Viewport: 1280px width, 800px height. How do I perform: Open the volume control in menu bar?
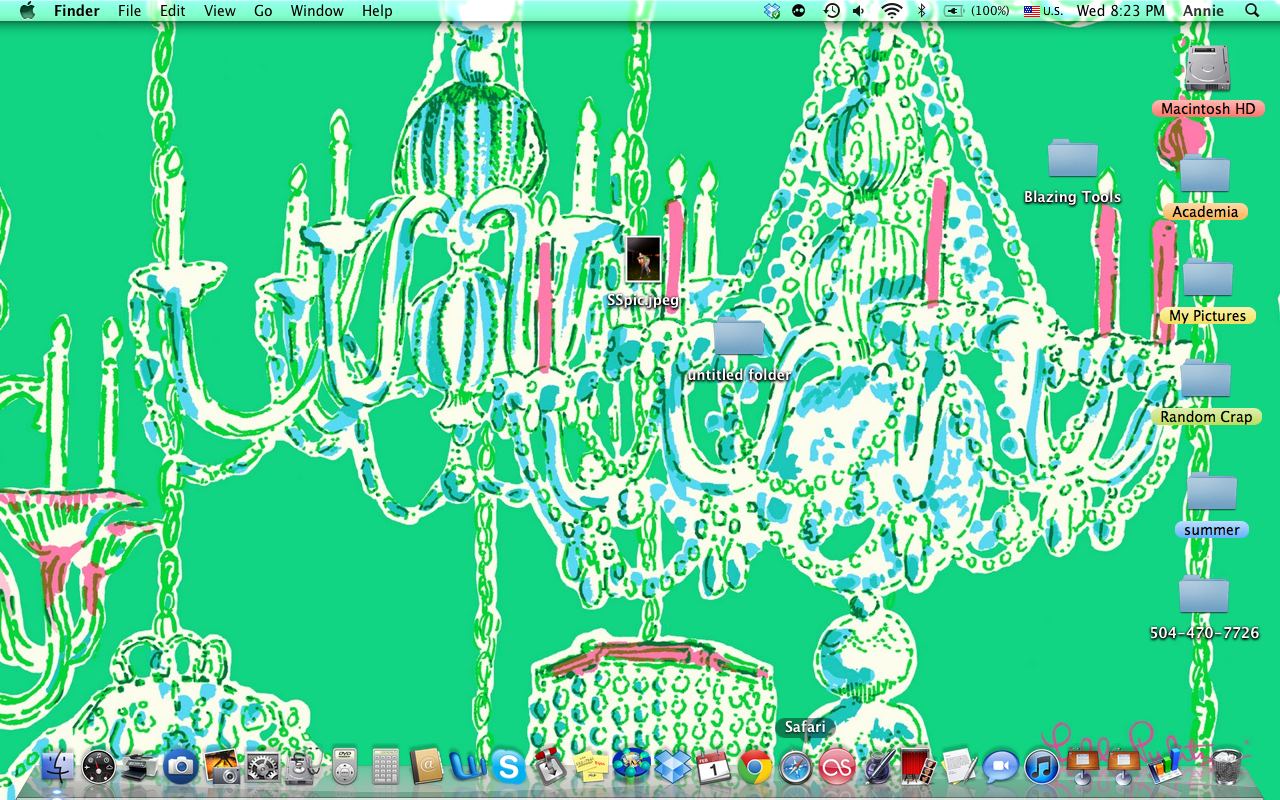(x=859, y=11)
